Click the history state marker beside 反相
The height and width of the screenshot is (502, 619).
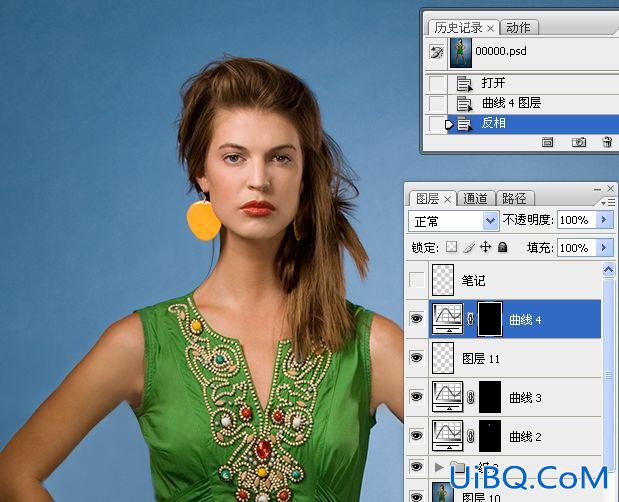pyautogui.click(x=449, y=124)
